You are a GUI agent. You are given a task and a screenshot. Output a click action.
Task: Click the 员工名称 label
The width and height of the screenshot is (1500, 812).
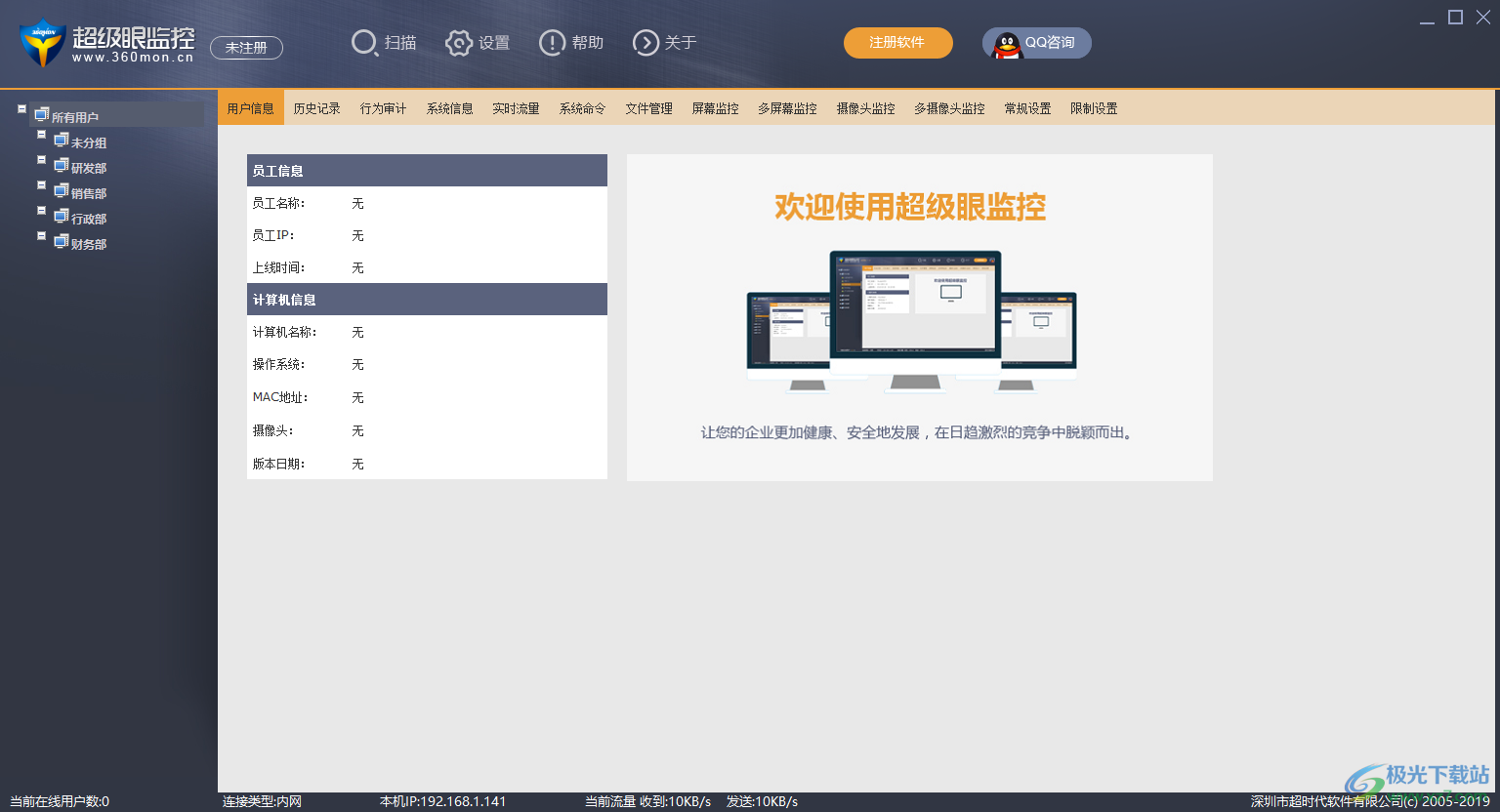pos(279,203)
